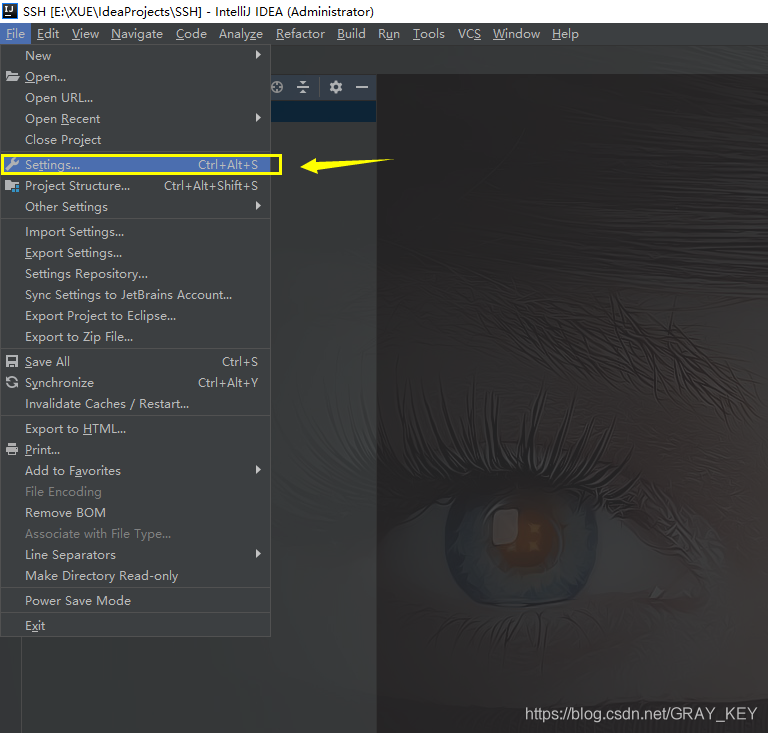The height and width of the screenshot is (733, 768).
Task: Click the Settings wrench icon
Action: tap(12, 165)
